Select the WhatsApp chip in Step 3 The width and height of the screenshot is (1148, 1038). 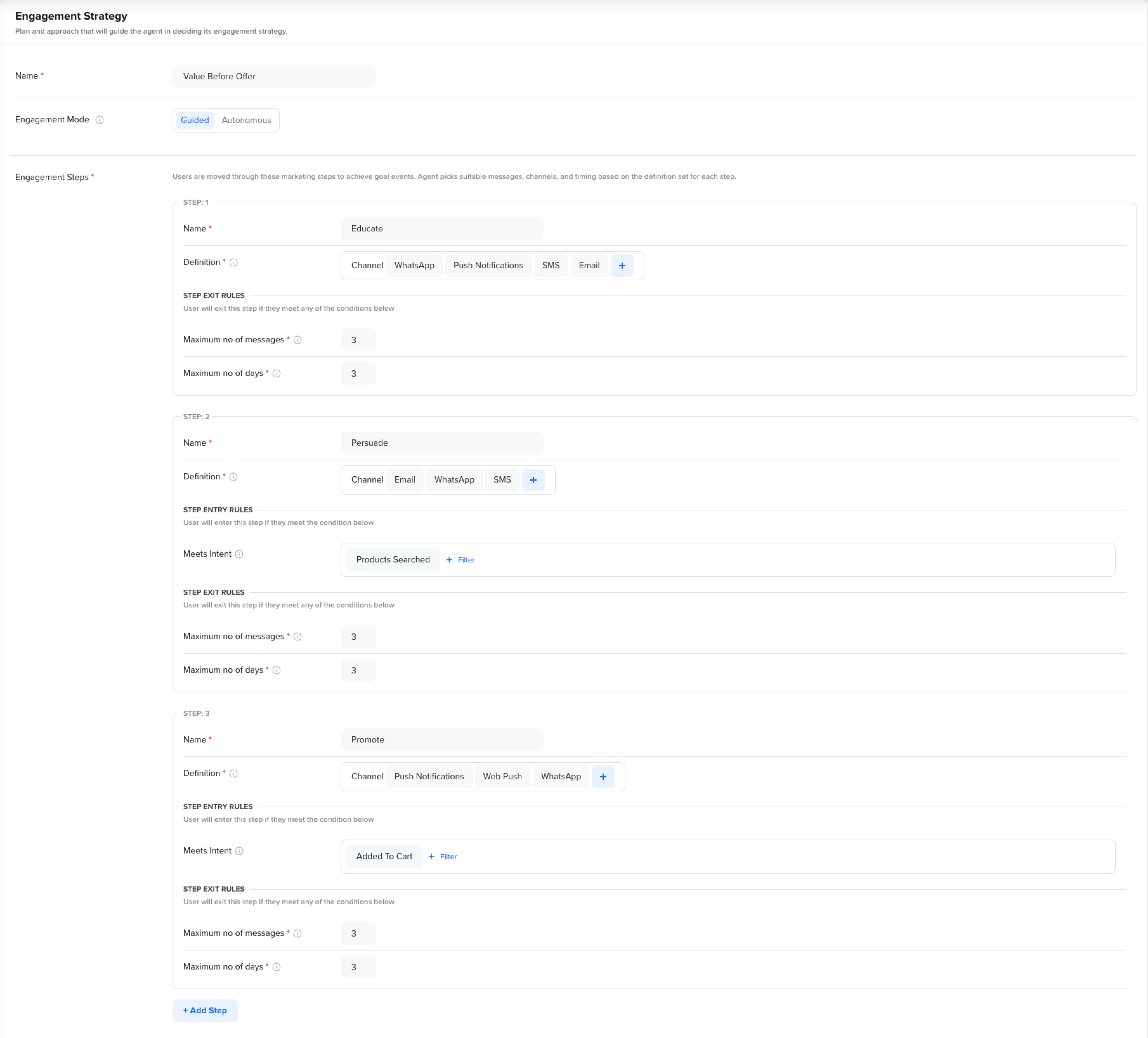point(561,777)
